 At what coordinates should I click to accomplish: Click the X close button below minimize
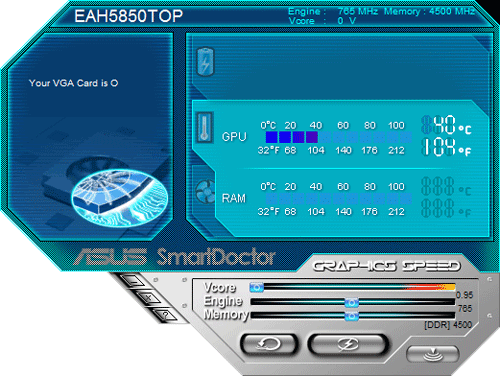[x=148, y=297]
